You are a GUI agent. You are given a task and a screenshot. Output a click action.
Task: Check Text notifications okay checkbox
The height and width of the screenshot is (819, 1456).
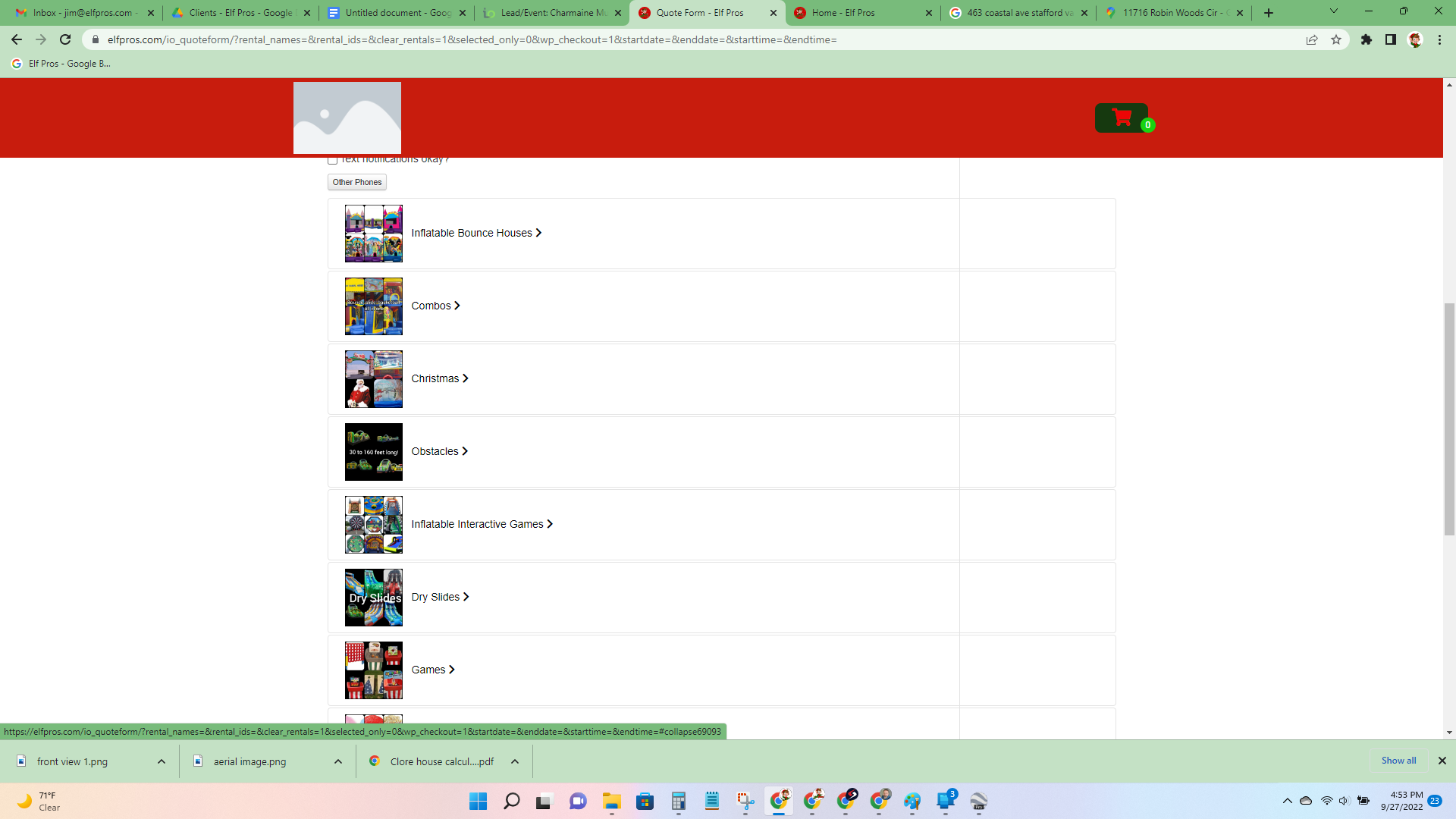pyautogui.click(x=332, y=160)
